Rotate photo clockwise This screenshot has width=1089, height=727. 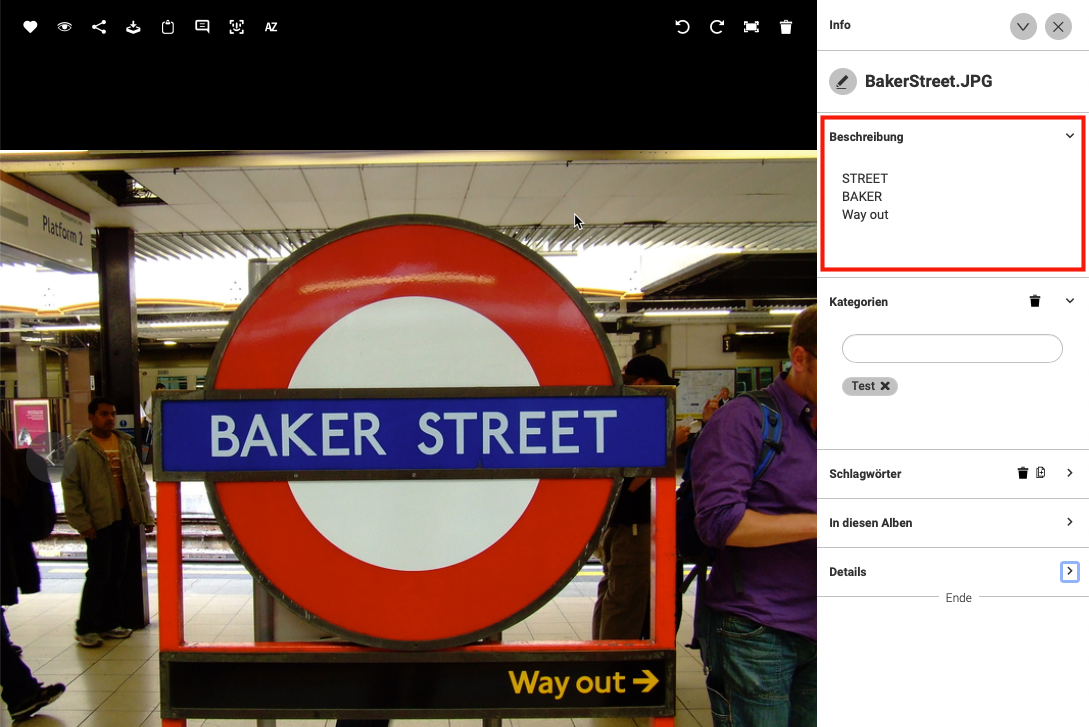pos(717,27)
